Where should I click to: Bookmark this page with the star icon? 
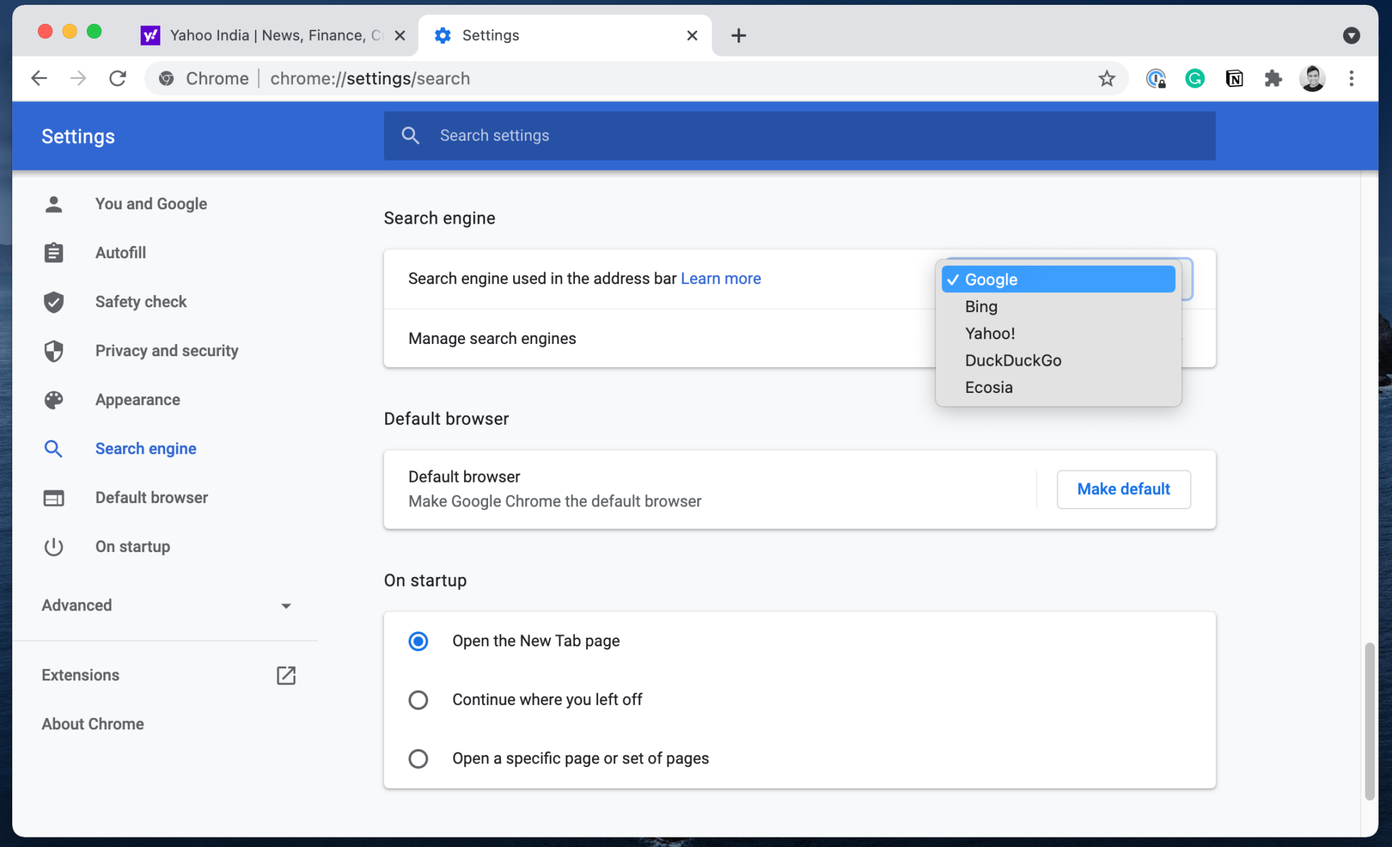coord(1106,78)
